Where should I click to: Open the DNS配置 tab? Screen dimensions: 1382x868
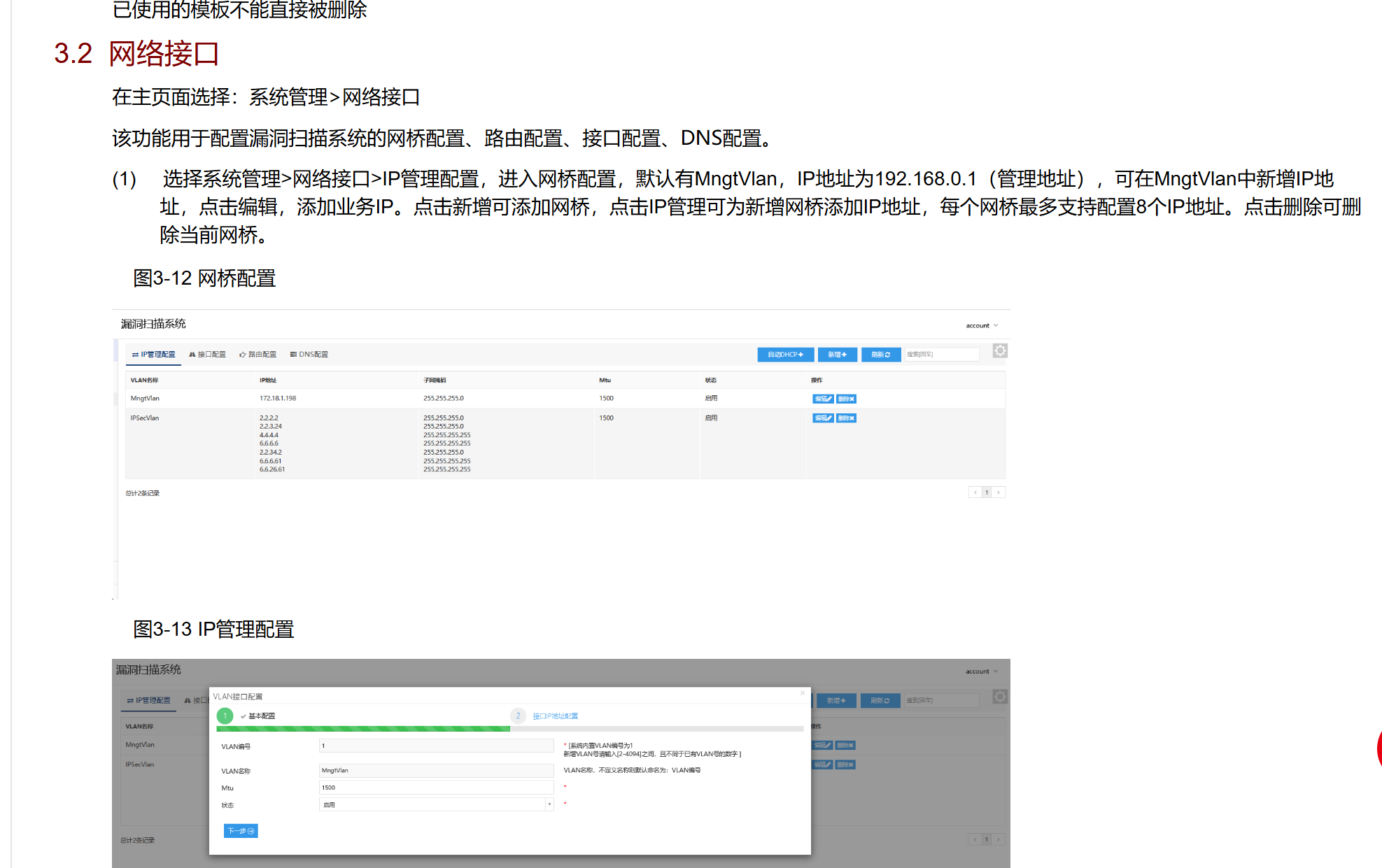tap(309, 355)
